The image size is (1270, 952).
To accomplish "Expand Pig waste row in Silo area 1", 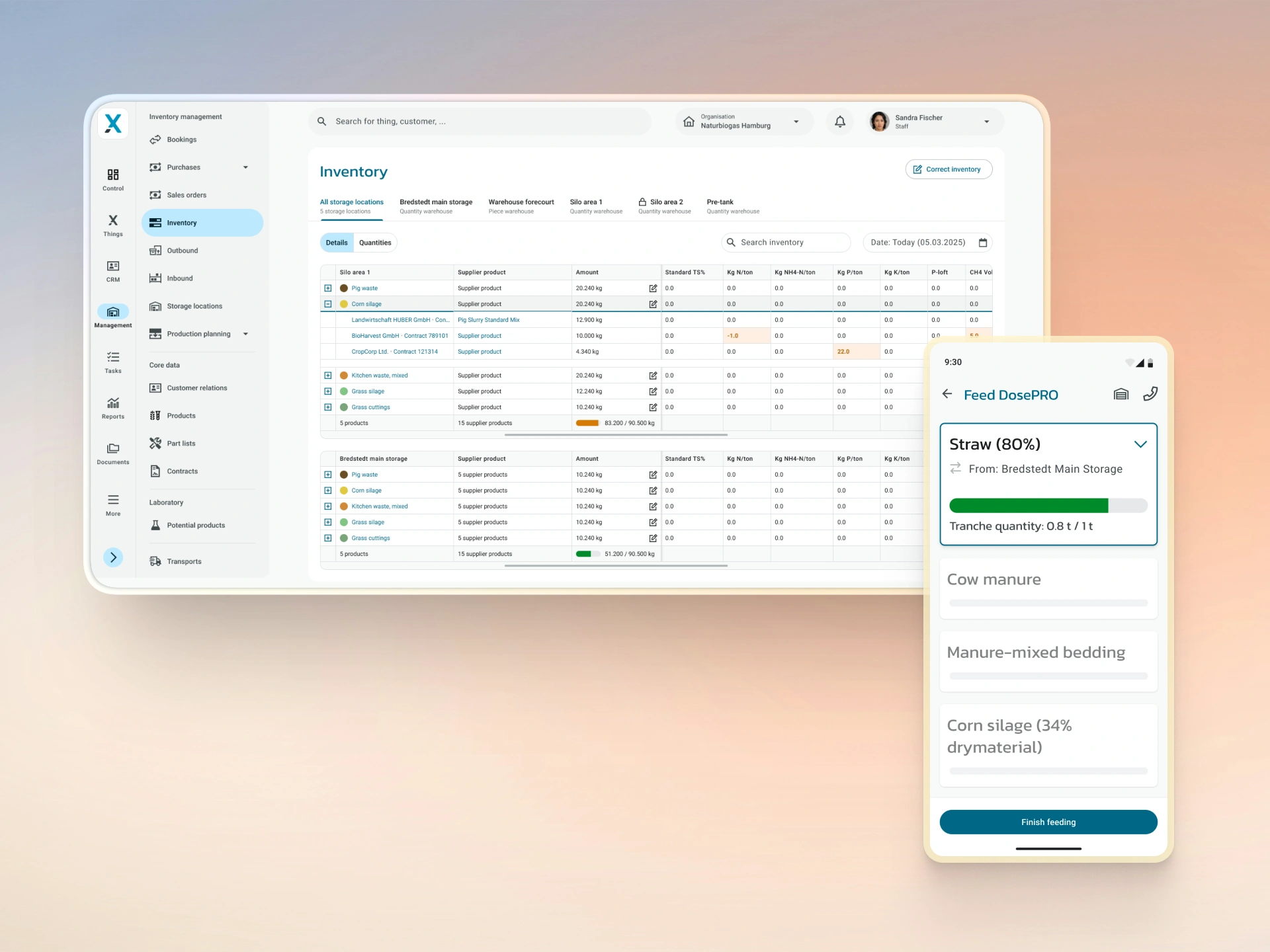I will 328,288.
